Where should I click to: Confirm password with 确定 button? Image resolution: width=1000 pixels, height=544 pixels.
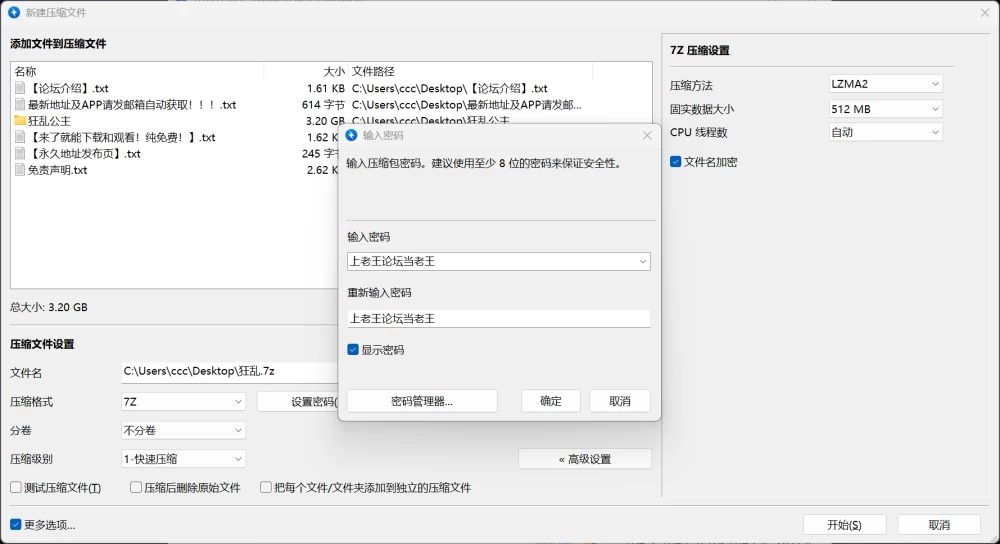click(550, 401)
